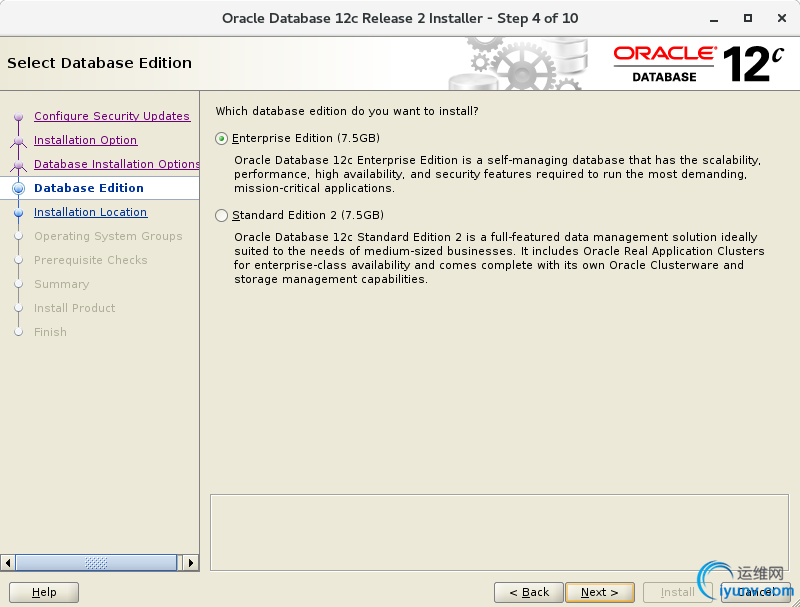Image resolution: width=800 pixels, height=607 pixels.
Task: Maximize the installer window
Action: (747, 18)
